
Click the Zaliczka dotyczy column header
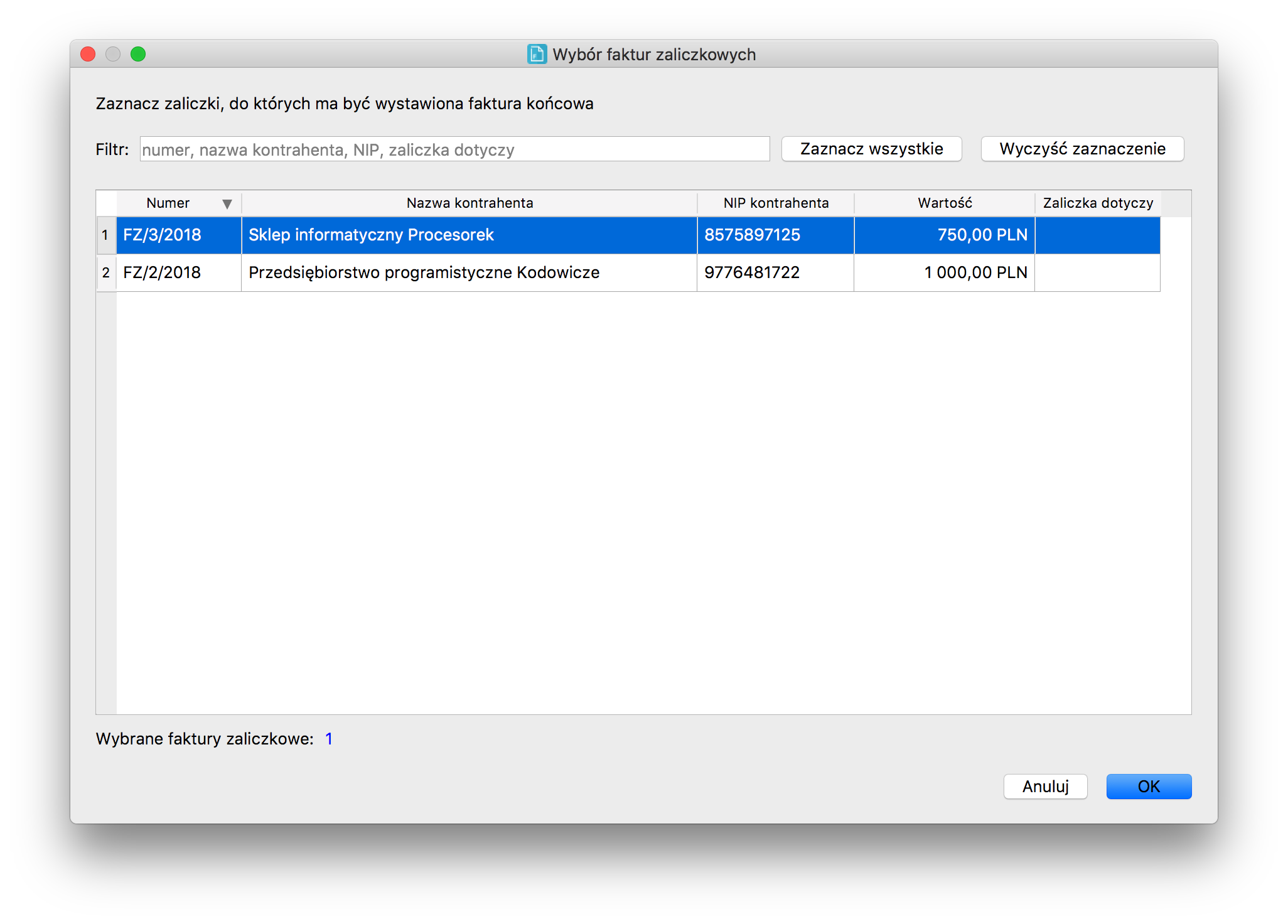(1098, 203)
